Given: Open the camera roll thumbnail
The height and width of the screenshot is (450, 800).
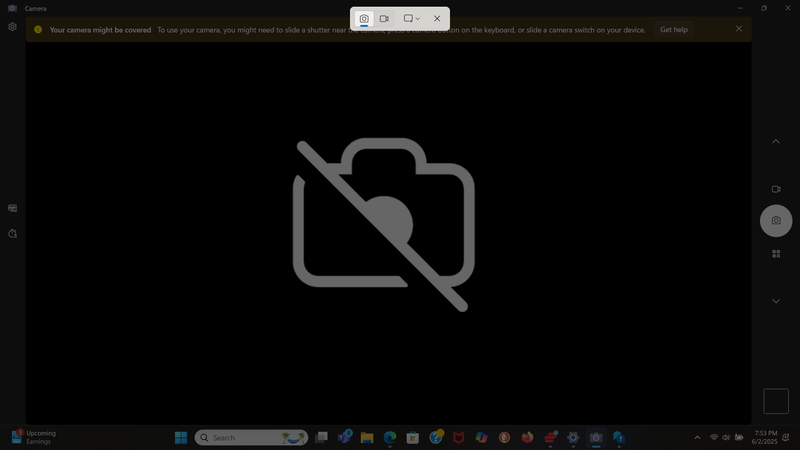Looking at the screenshot, I should [776, 401].
